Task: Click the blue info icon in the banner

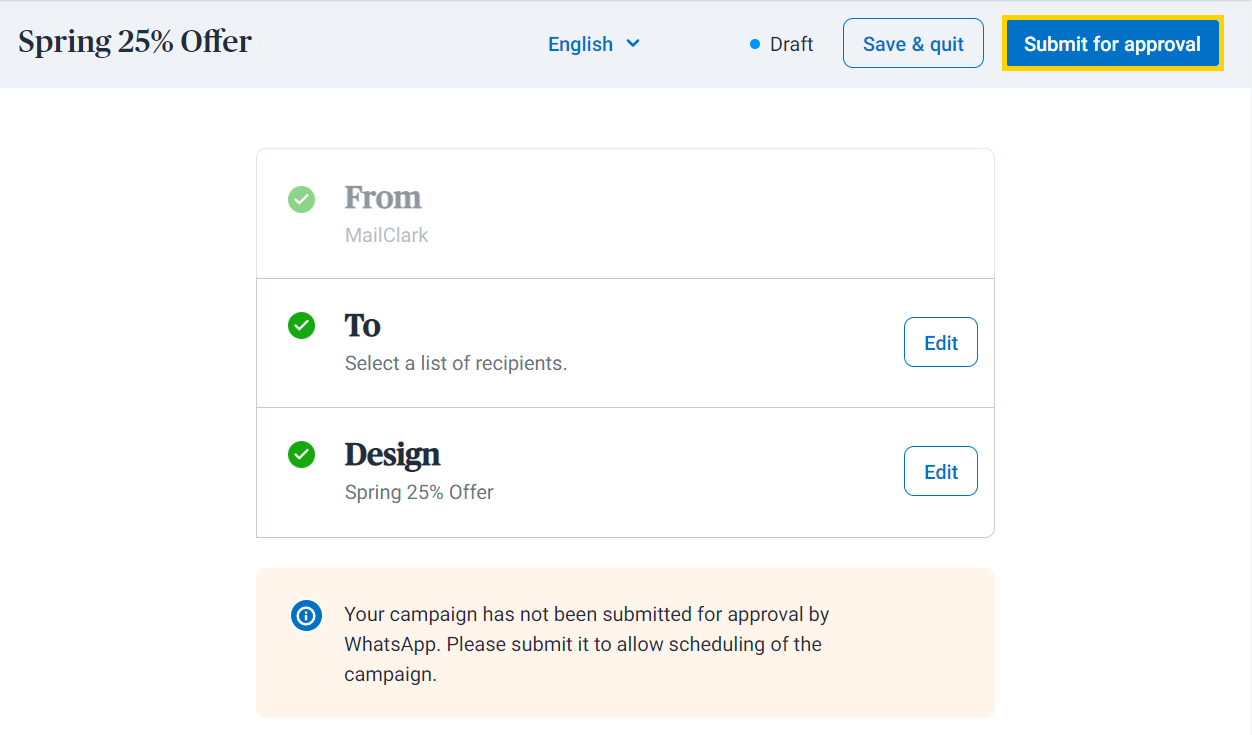Action: coord(306,615)
